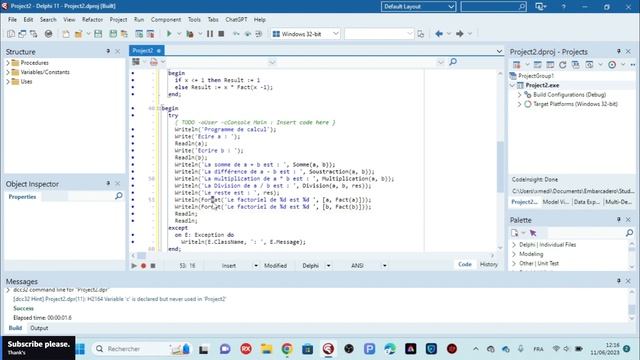Open the ANSI encoding dropdown

384,266
